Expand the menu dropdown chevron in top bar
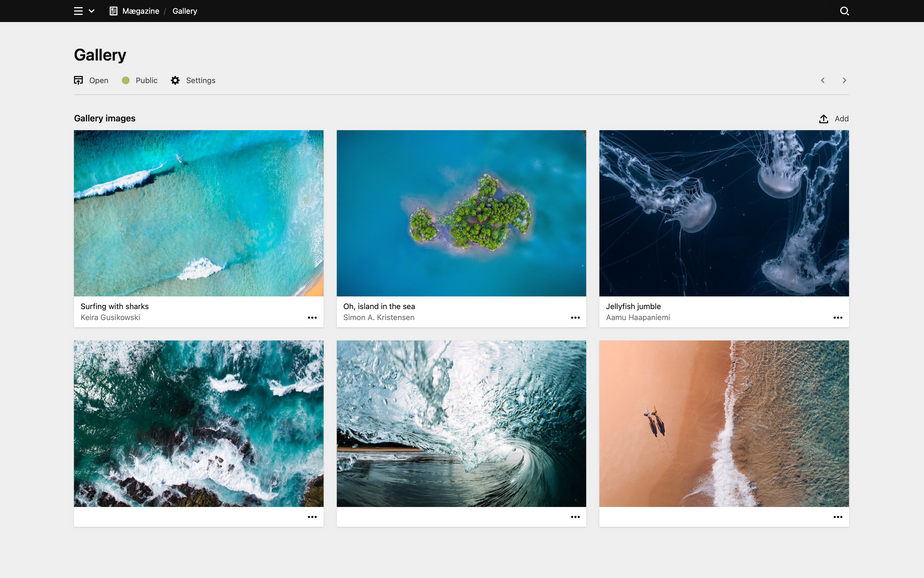This screenshot has height=578, width=924. [x=92, y=11]
